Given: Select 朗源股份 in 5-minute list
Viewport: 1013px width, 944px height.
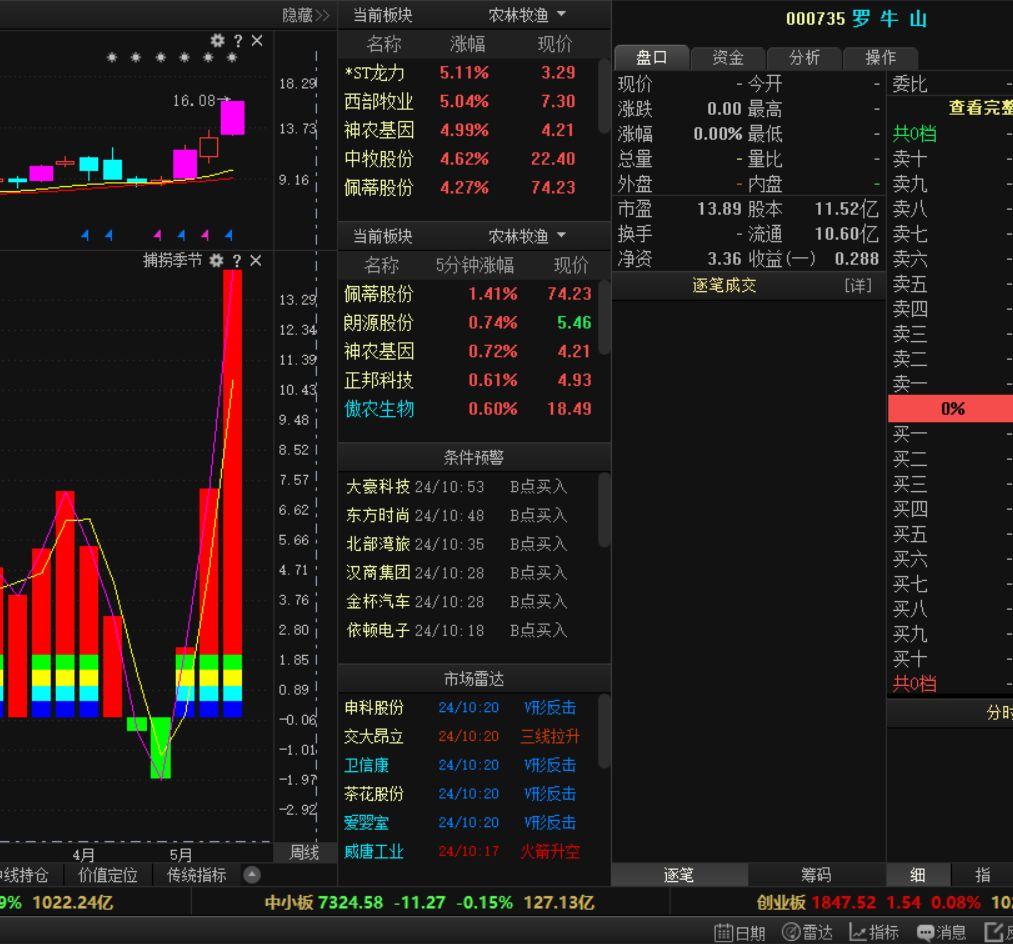Looking at the screenshot, I should click(469, 322).
